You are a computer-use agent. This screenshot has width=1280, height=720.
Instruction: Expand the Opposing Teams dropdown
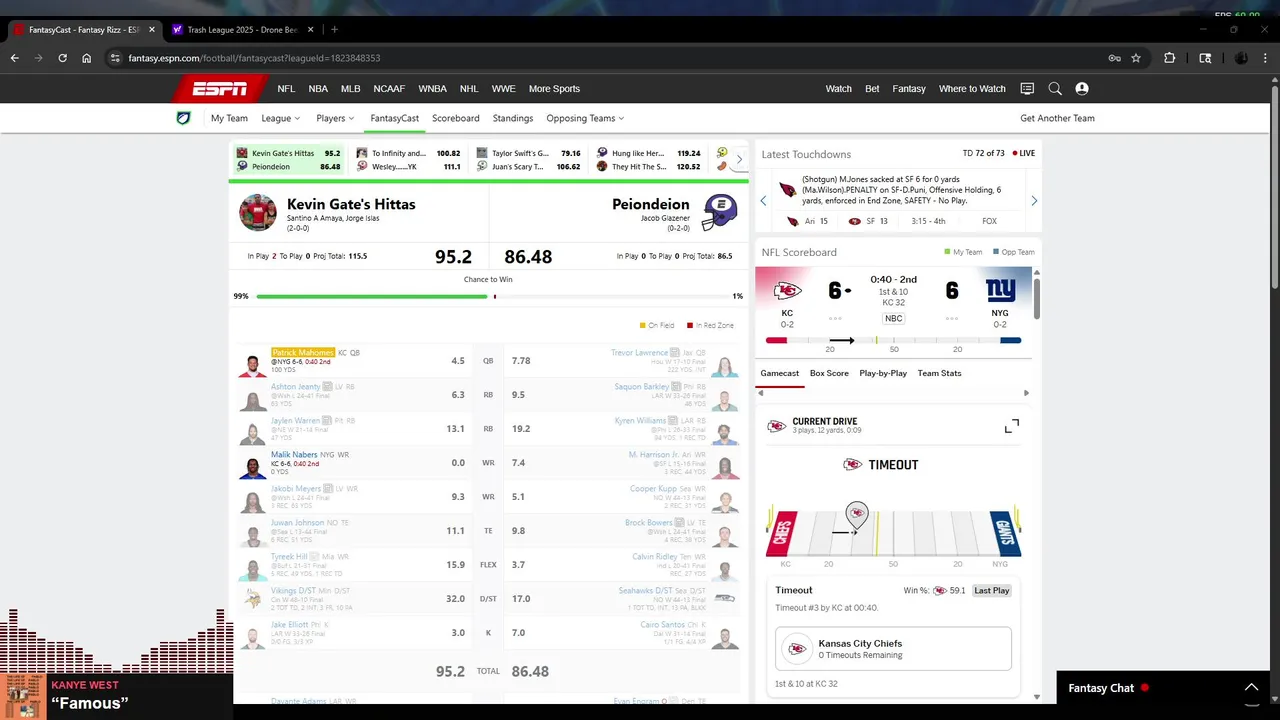(x=585, y=118)
